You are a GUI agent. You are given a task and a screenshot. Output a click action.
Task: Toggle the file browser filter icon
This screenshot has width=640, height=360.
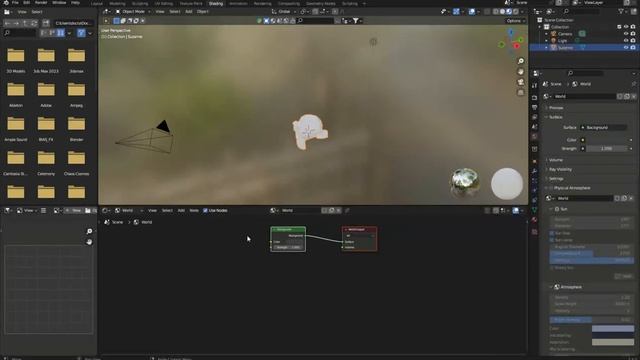tap(81, 33)
